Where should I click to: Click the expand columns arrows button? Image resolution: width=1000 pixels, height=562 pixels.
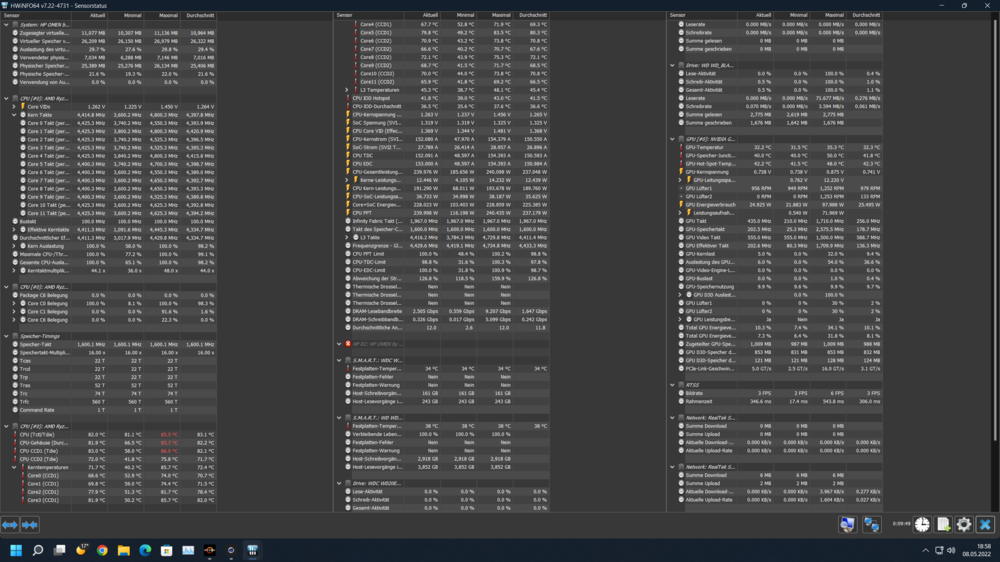pyautogui.click(x=10, y=524)
